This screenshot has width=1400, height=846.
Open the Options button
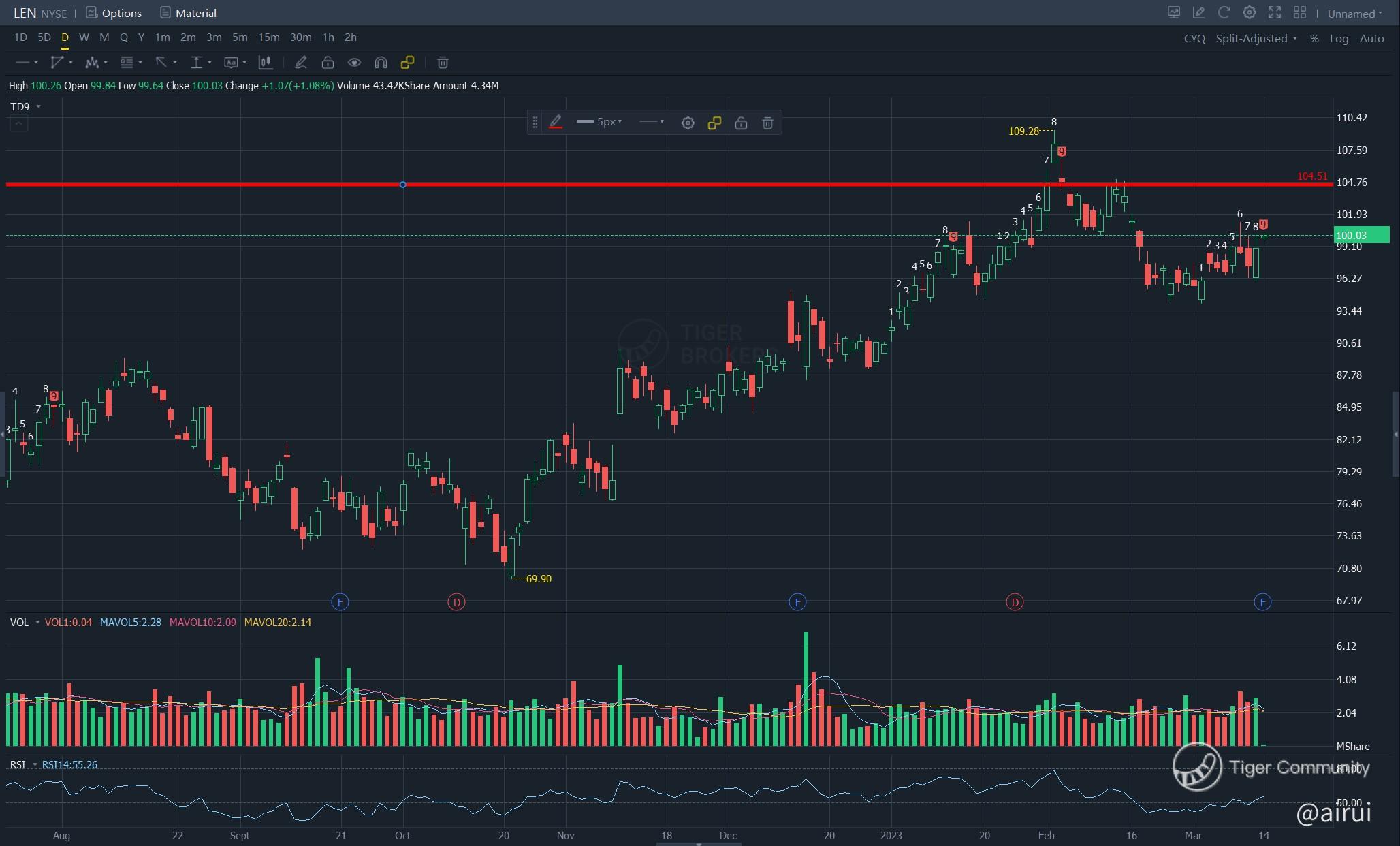114,13
